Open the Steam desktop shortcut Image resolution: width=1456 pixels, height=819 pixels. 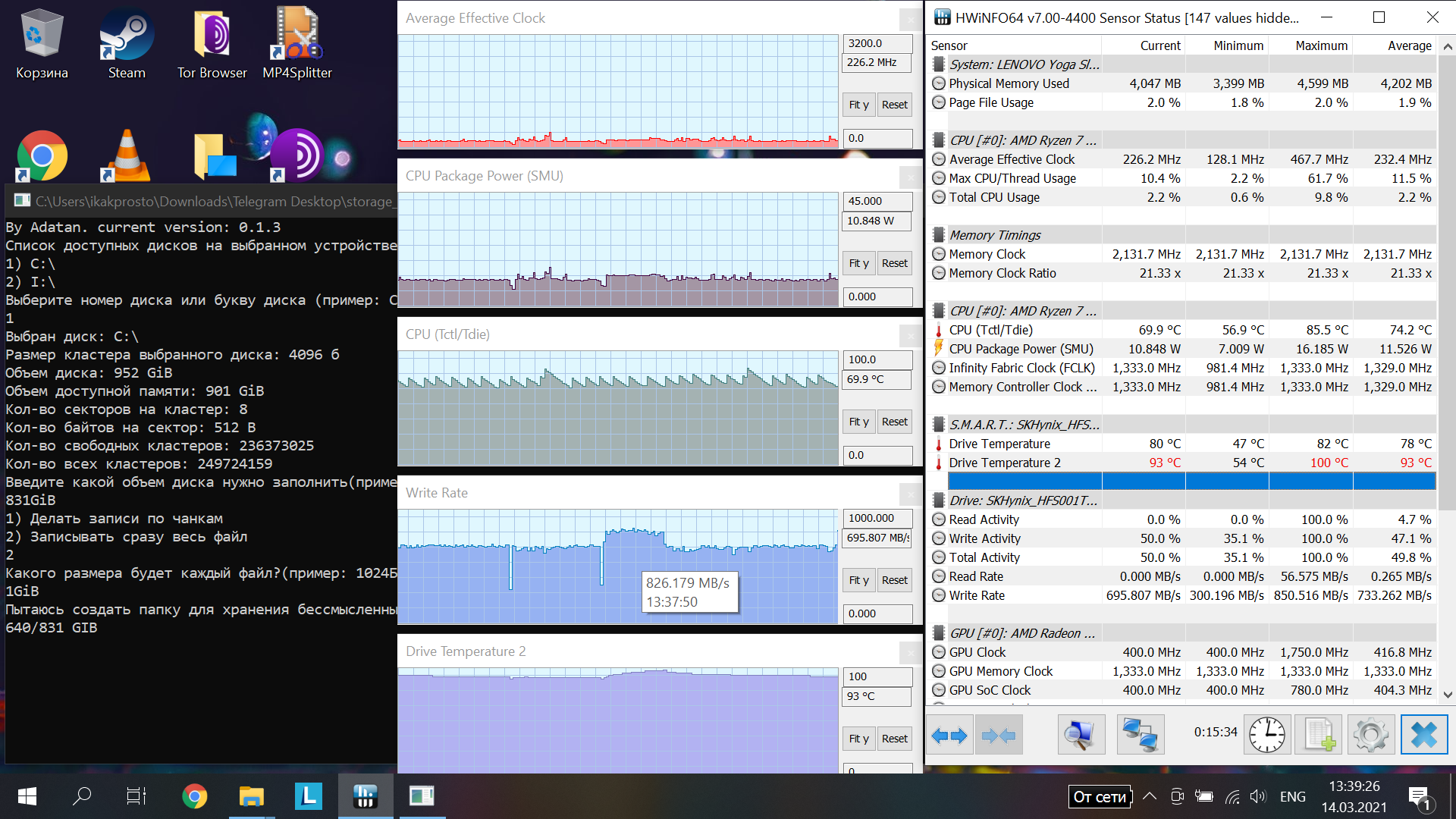coord(127,44)
